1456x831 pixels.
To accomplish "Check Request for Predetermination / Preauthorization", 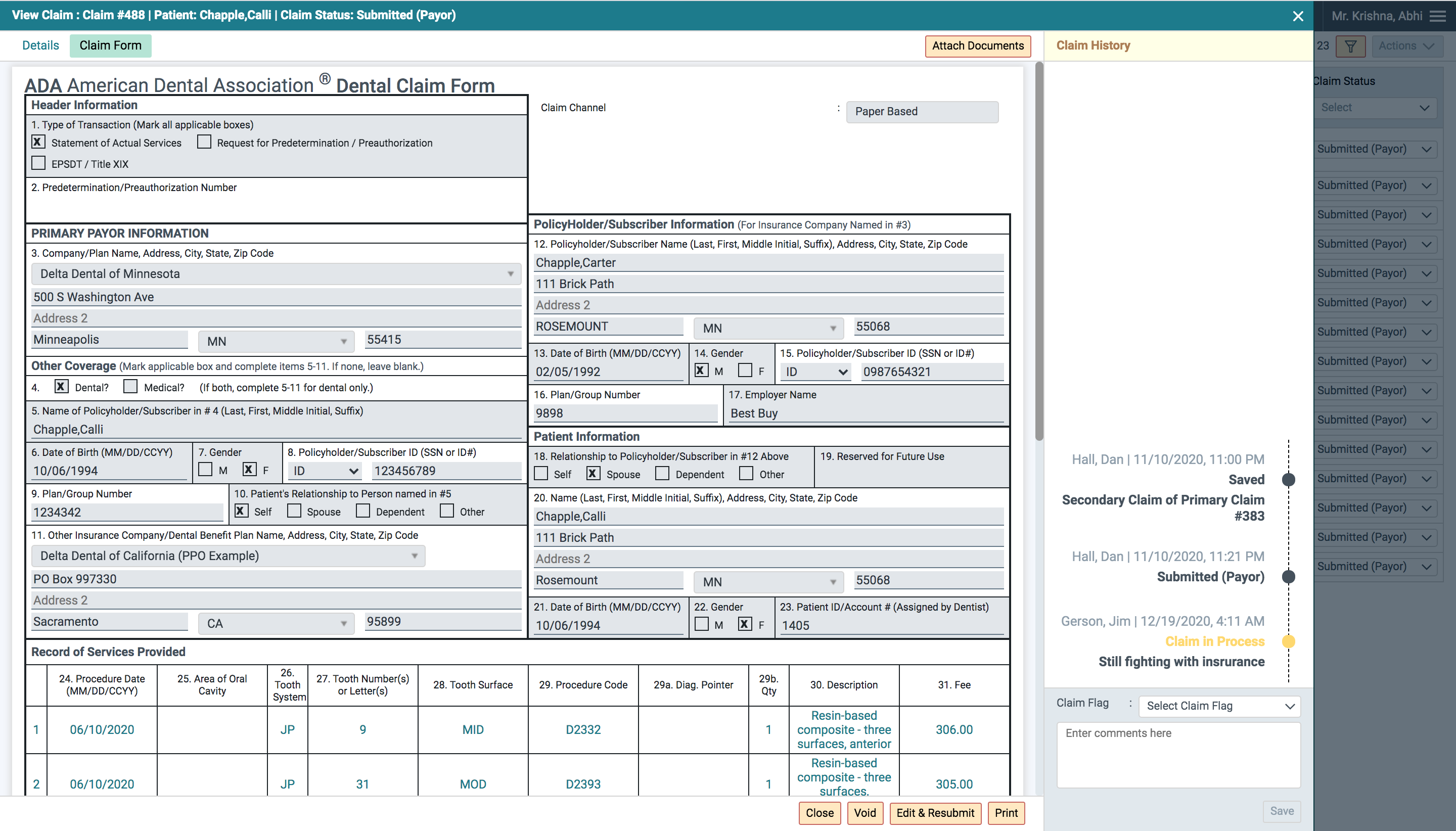I will click(x=204, y=142).
